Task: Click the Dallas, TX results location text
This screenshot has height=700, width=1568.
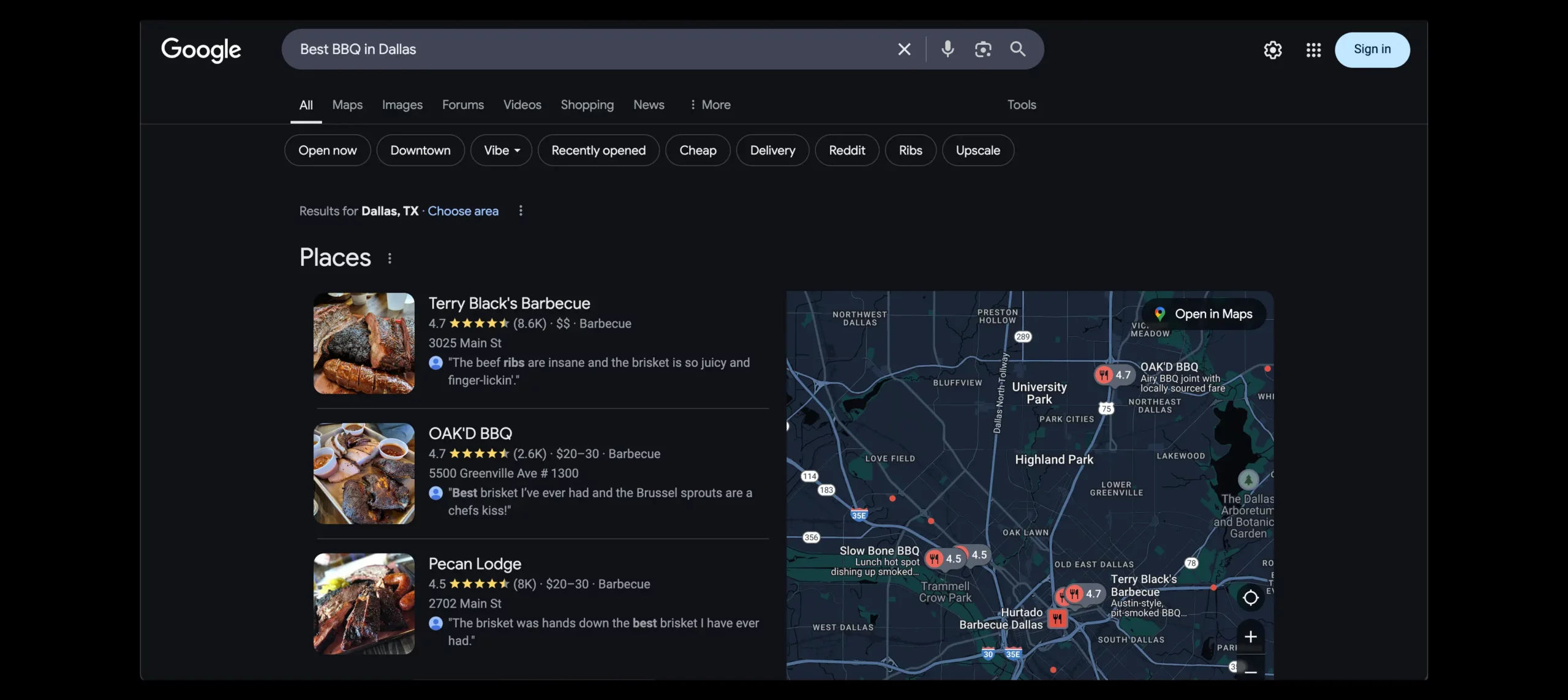Action: [390, 211]
